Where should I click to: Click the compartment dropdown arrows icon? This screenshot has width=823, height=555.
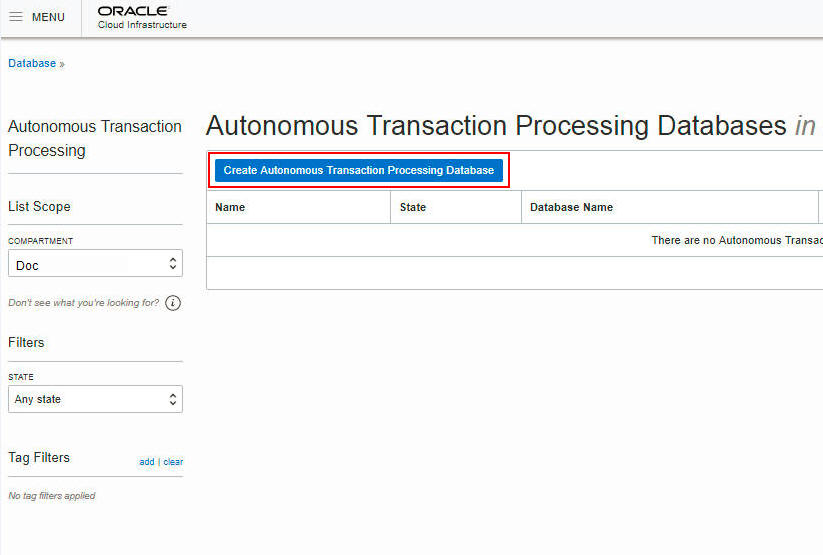click(173, 263)
